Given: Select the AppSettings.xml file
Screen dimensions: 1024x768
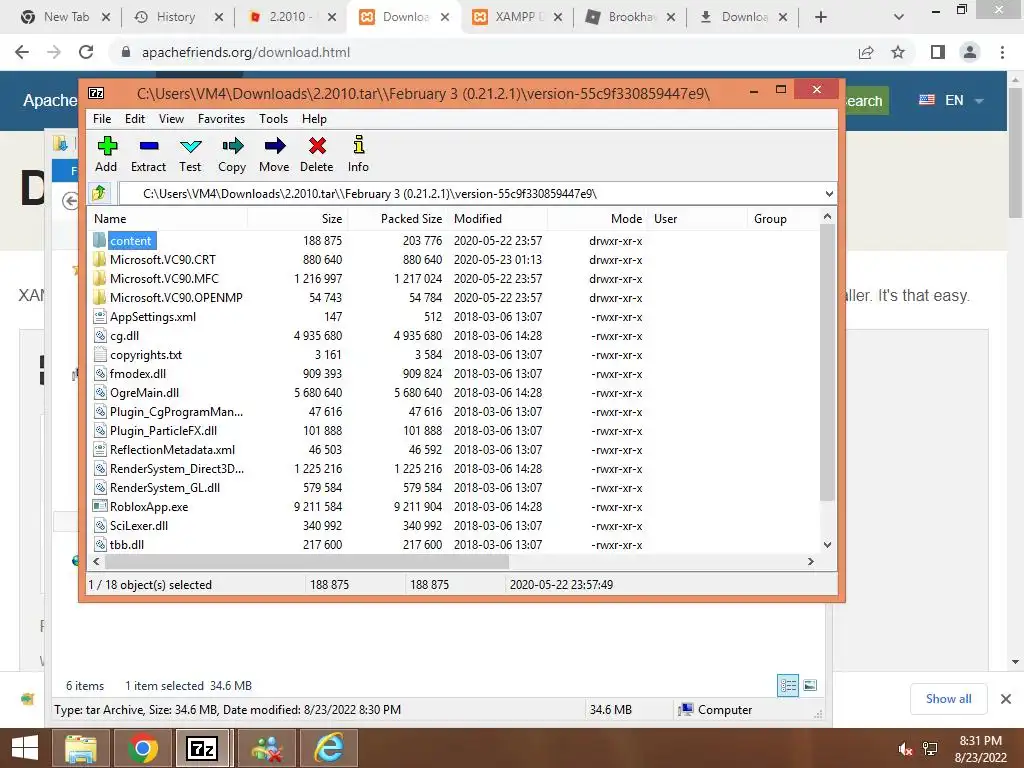Looking at the screenshot, I should 153,317.
